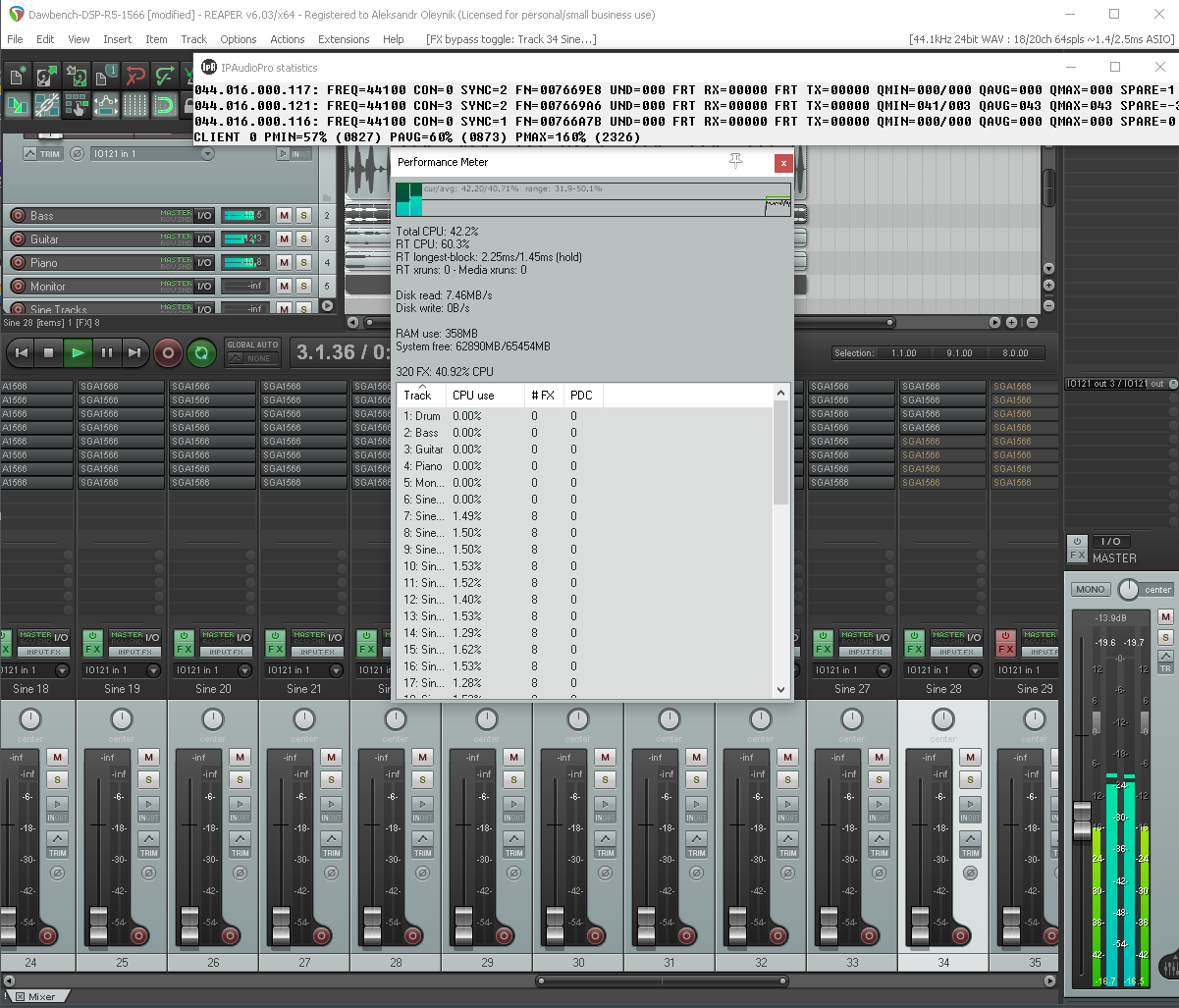Click the master pan knob
The height and width of the screenshot is (1008, 1179).
[1129, 589]
